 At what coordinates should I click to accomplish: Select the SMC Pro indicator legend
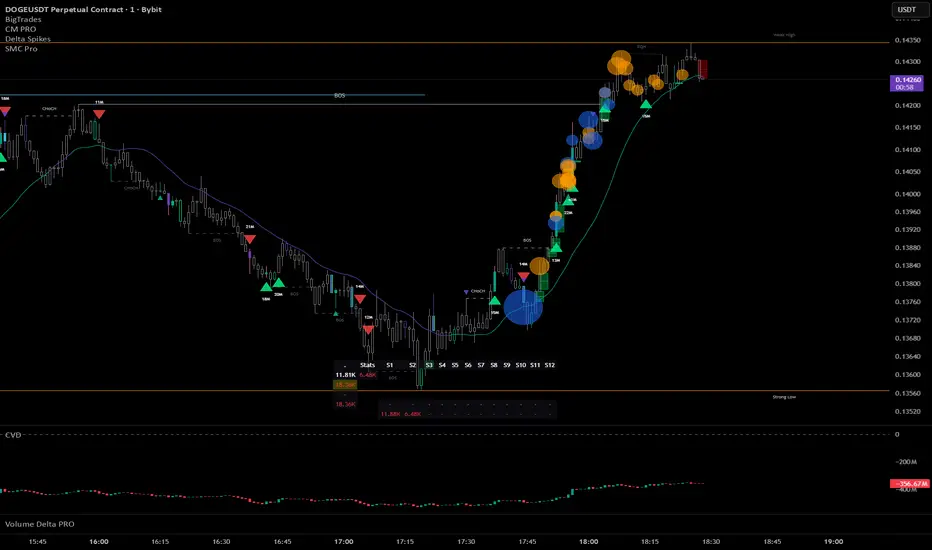tap(21, 49)
